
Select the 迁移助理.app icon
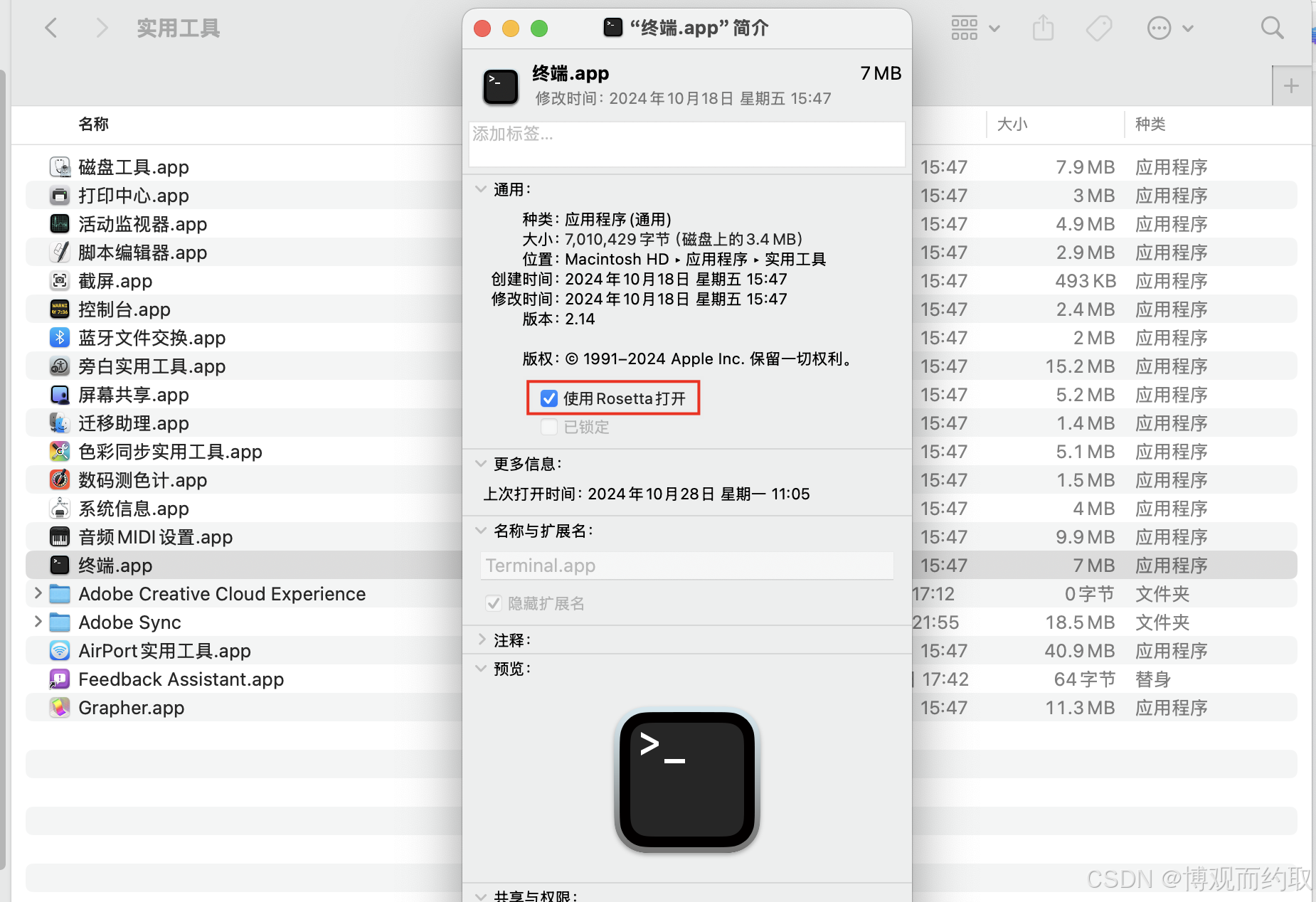click(60, 423)
